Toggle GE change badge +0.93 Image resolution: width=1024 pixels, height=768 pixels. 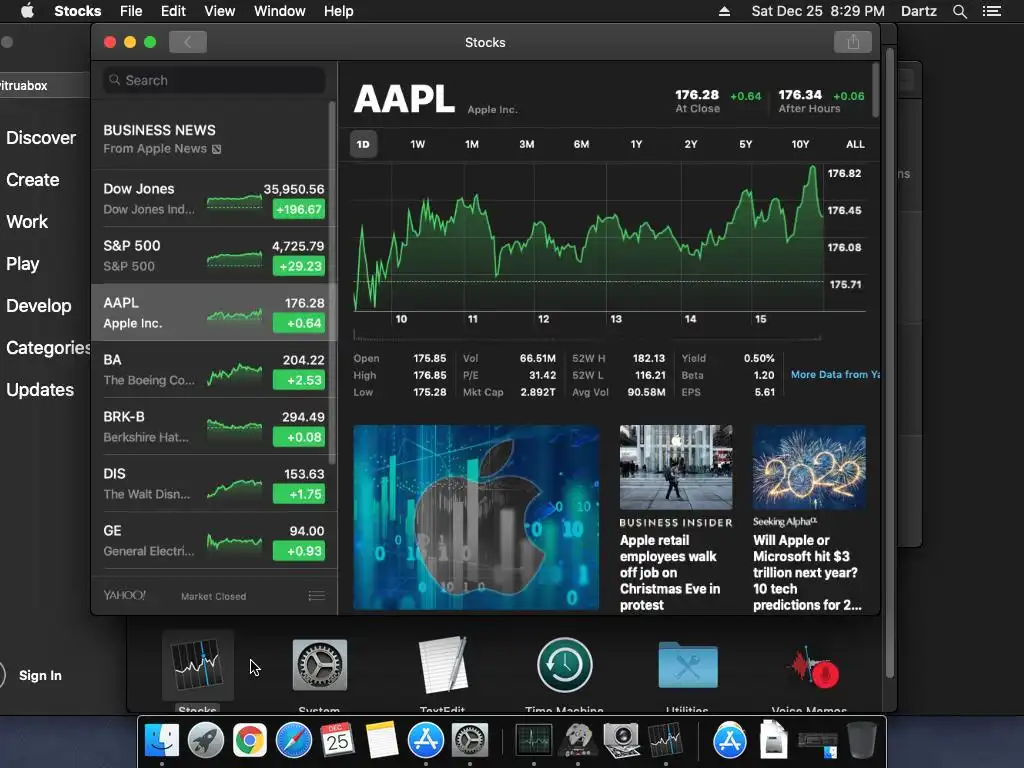coord(298,551)
